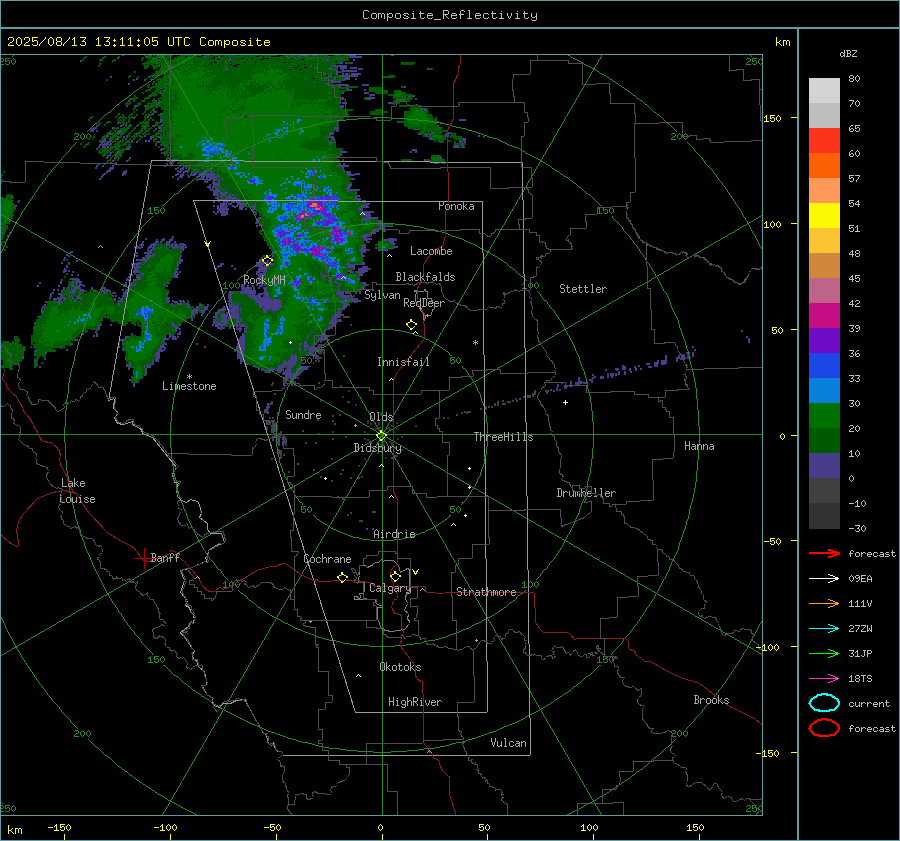The height and width of the screenshot is (841, 900).
Task: Click the RedDeer city label
Action: (x=424, y=303)
